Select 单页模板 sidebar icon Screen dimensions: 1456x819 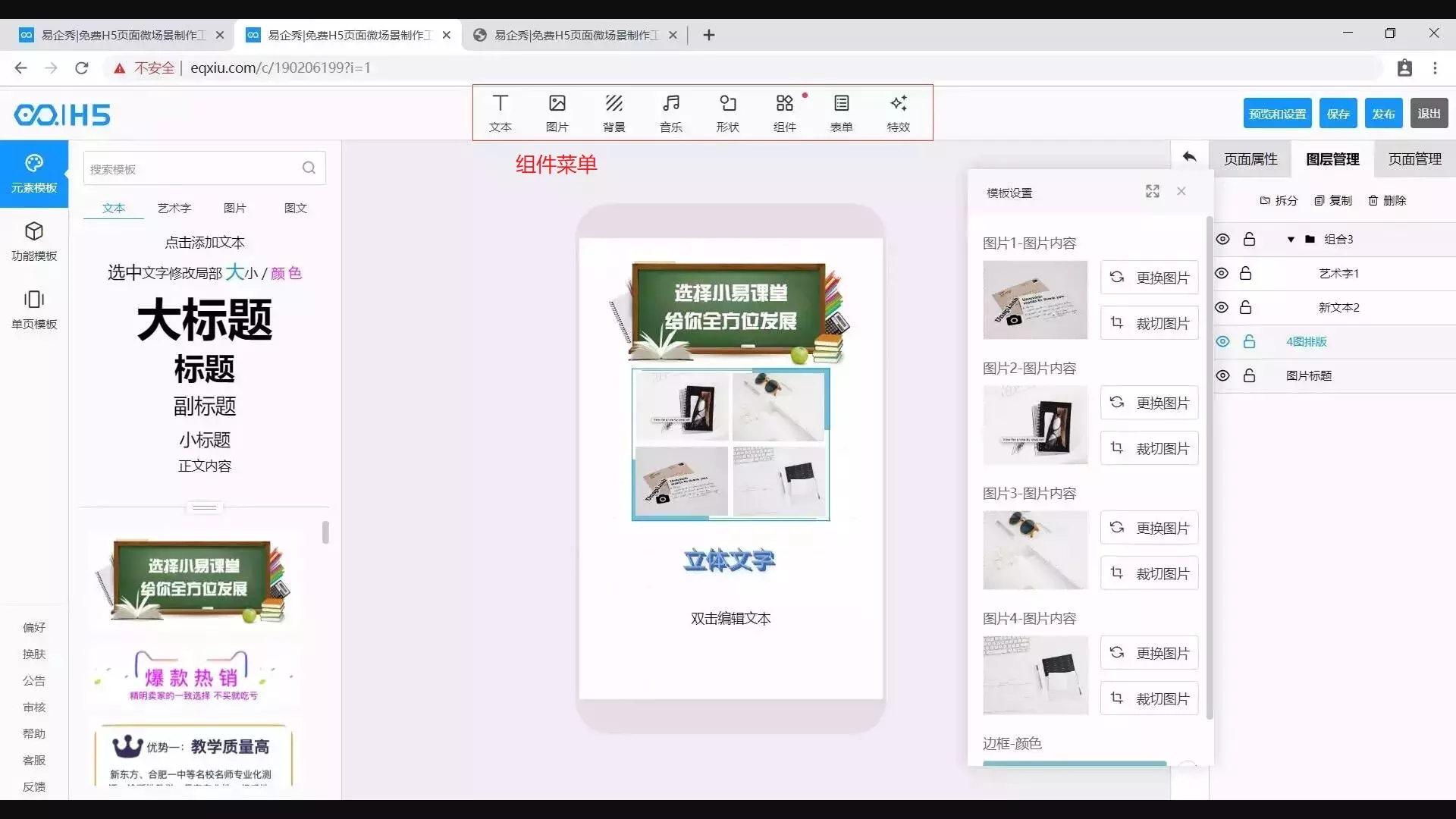[34, 309]
